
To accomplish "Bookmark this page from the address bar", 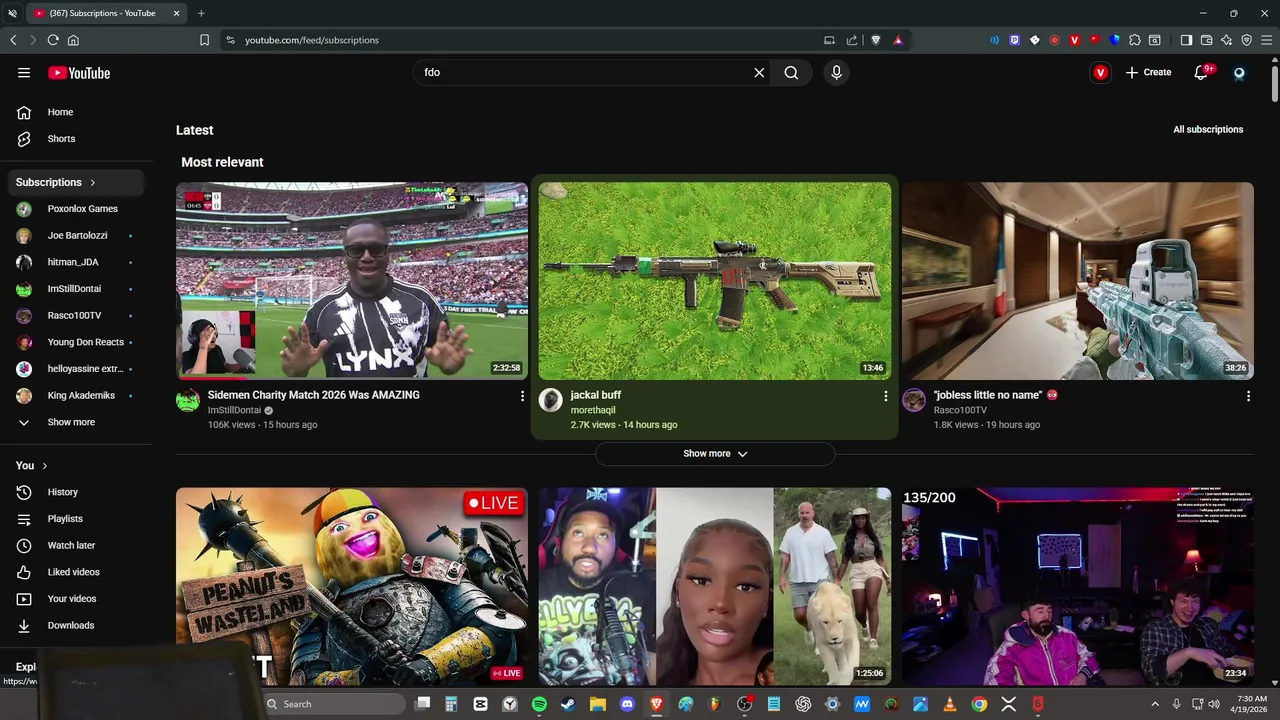I will pyautogui.click(x=204, y=40).
